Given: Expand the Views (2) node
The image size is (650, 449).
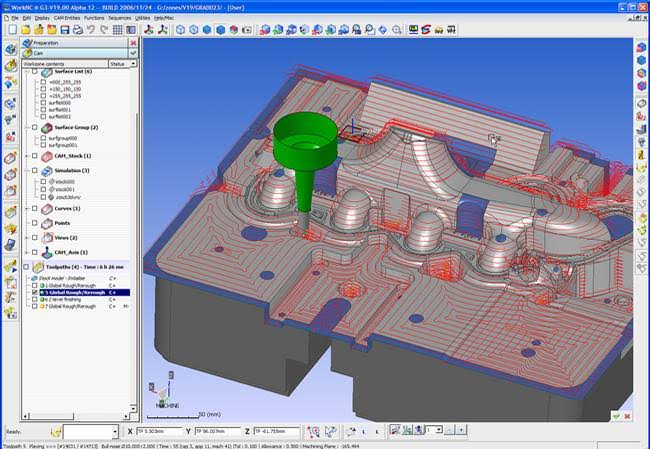Looking at the screenshot, I should [27, 238].
